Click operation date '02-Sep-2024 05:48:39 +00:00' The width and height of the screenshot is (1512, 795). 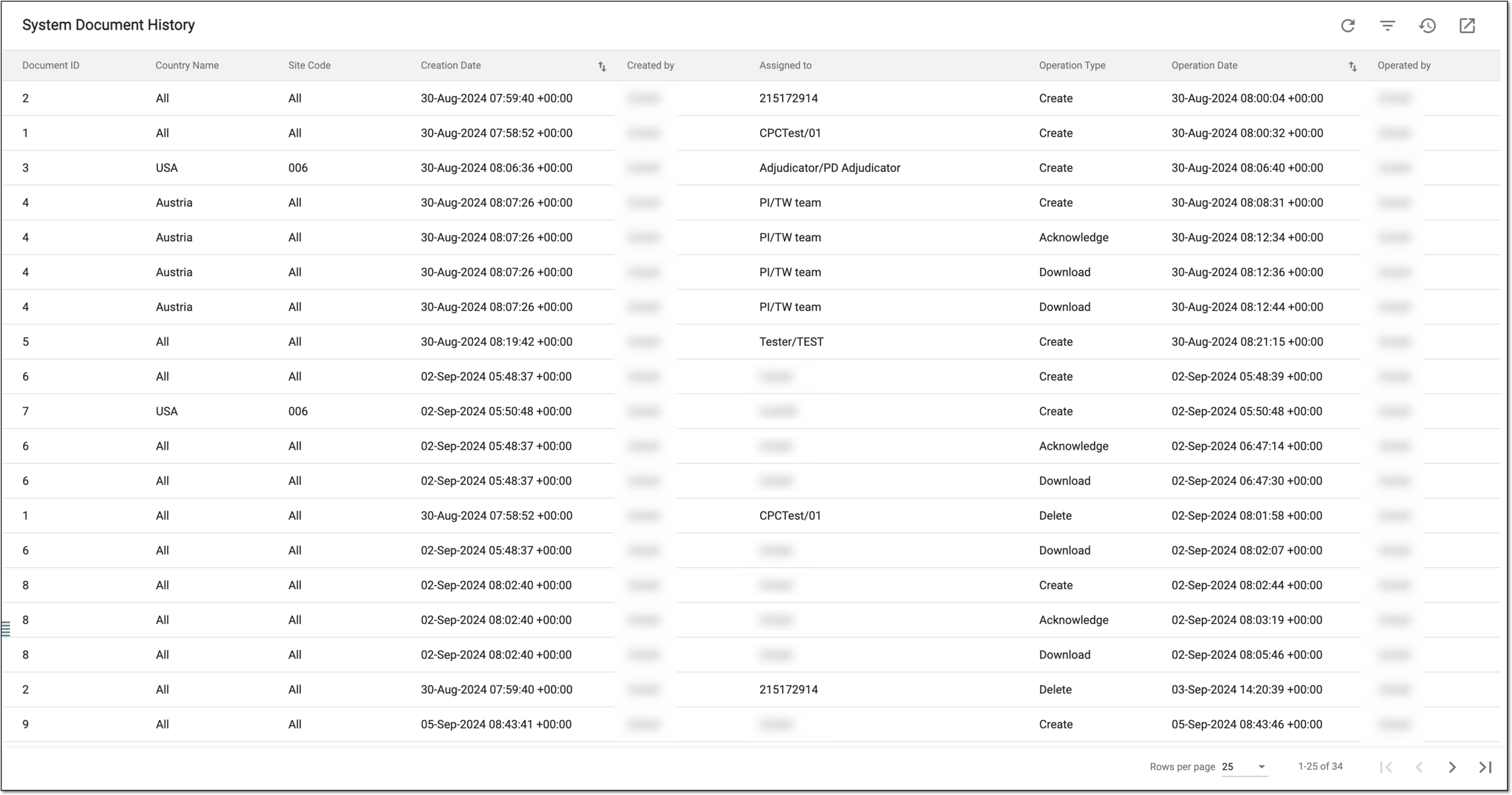pos(1246,377)
